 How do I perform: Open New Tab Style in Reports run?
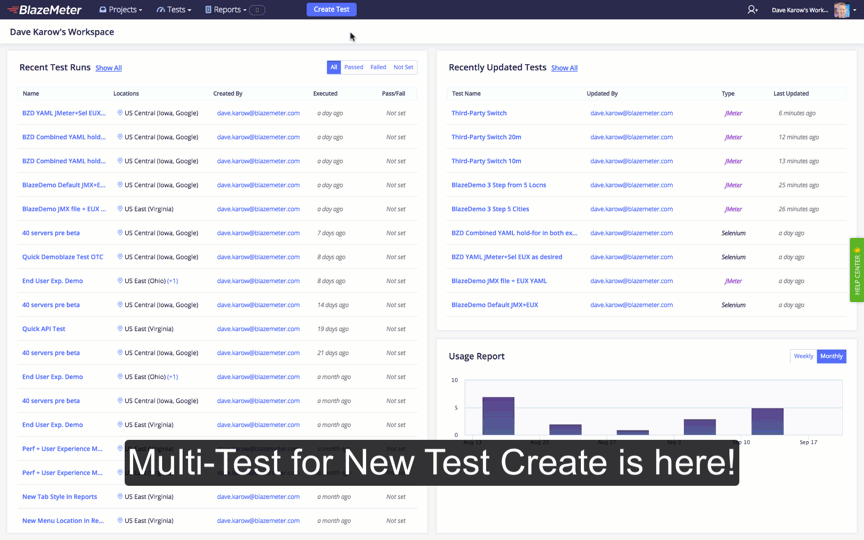point(60,496)
